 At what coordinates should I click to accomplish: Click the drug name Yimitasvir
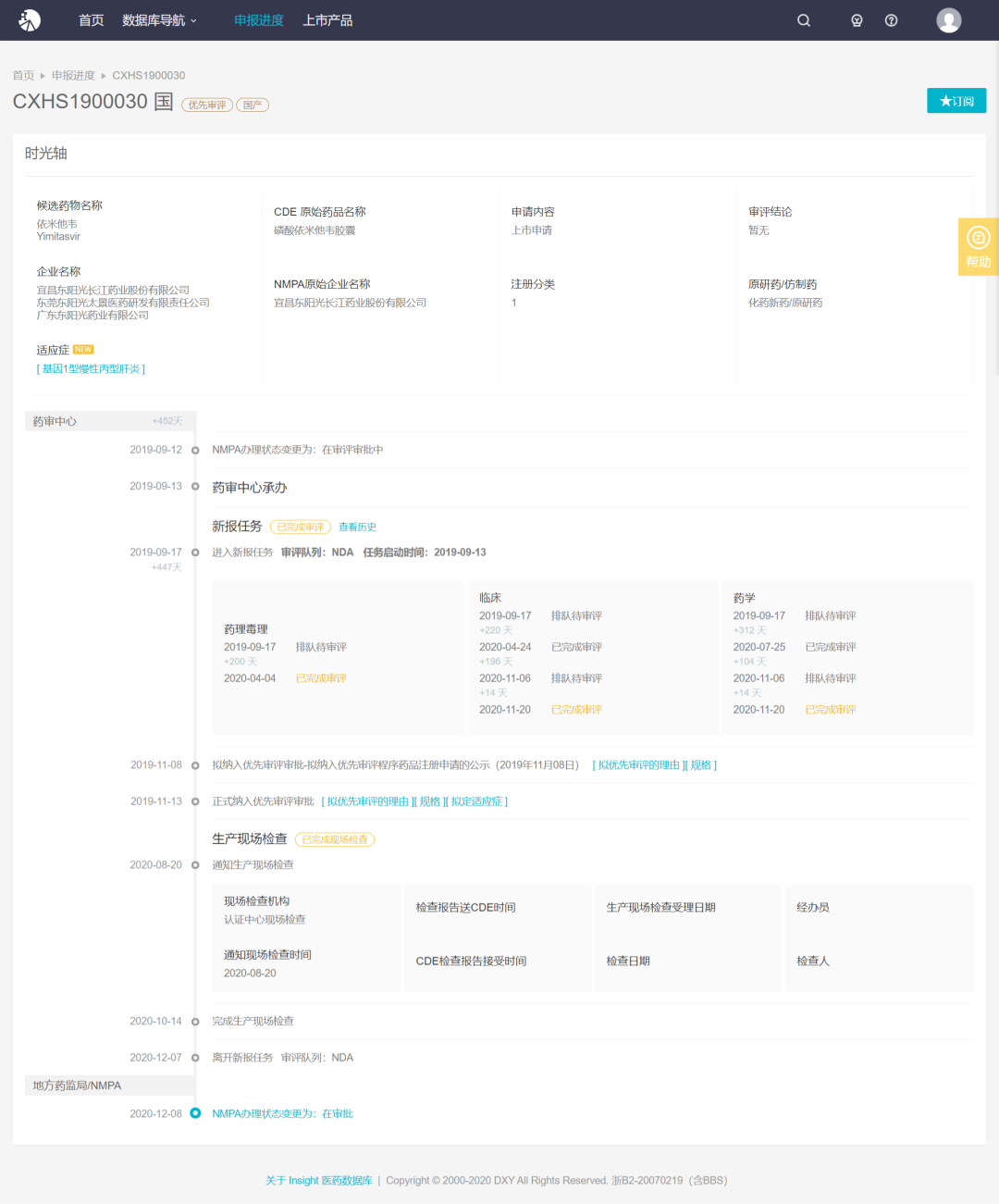tap(58, 237)
